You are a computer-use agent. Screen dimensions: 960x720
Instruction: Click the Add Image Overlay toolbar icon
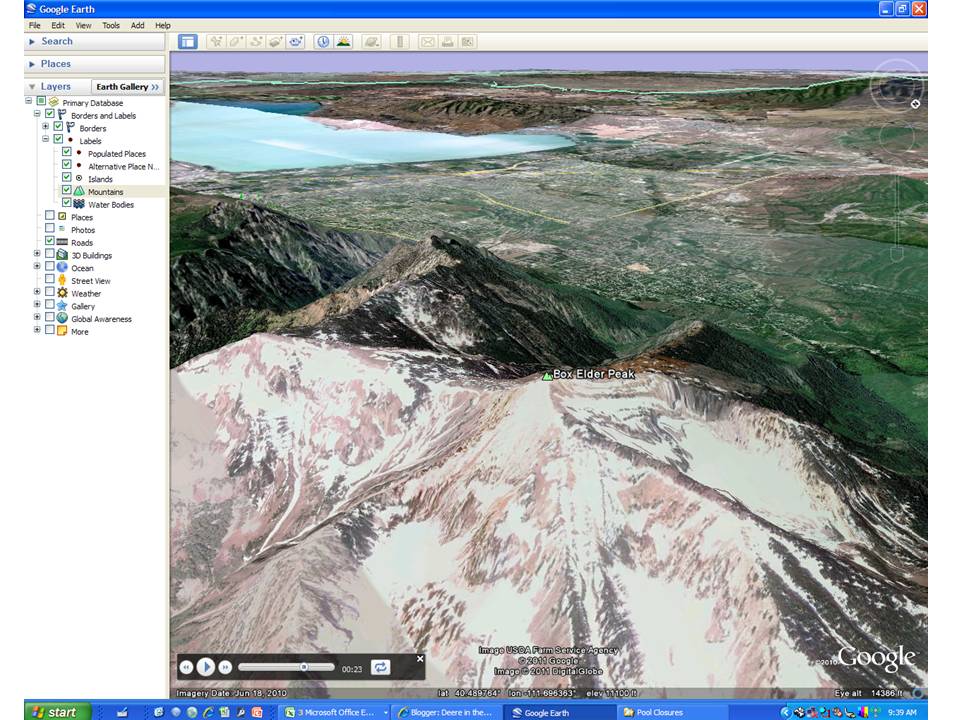coord(276,42)
